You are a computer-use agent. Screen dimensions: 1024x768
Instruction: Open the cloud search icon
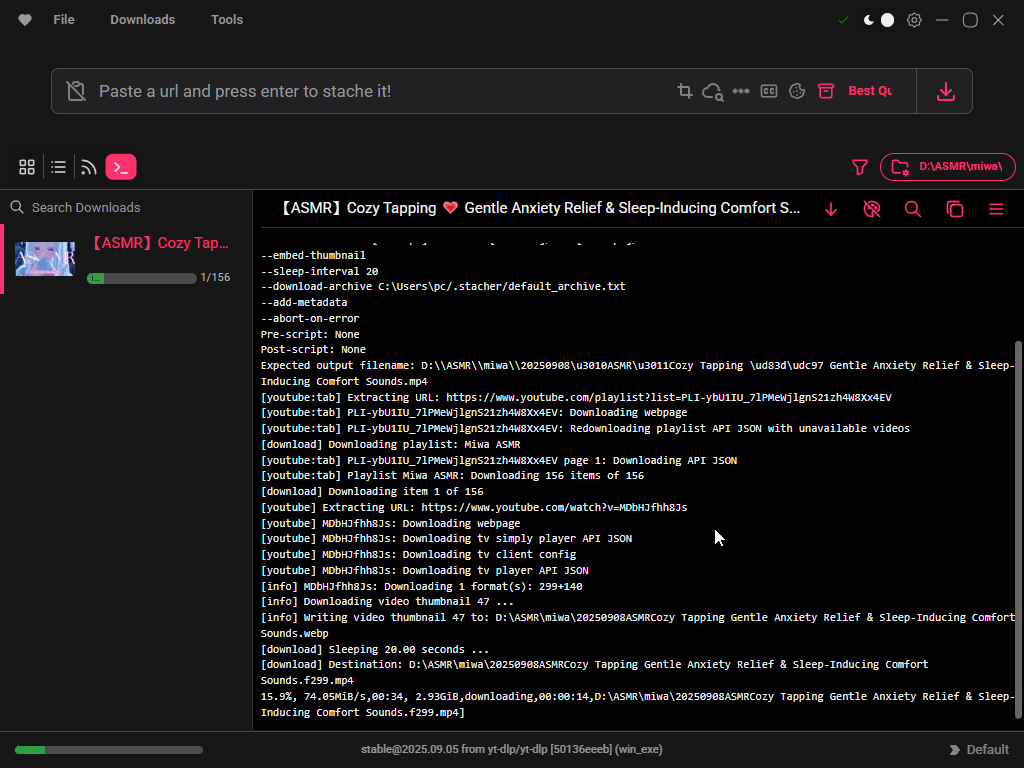(x=712, y=91)
